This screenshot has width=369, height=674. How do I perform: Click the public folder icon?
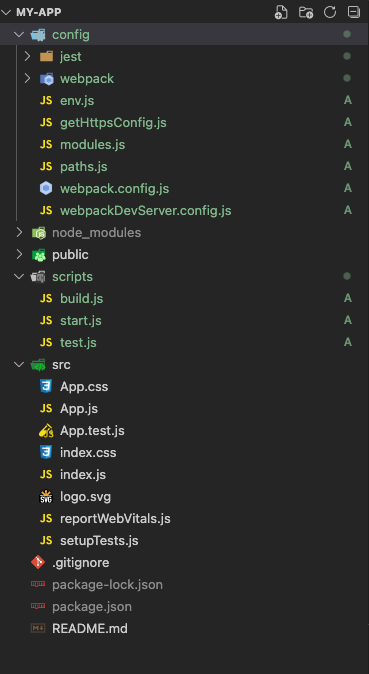[38, 255]
